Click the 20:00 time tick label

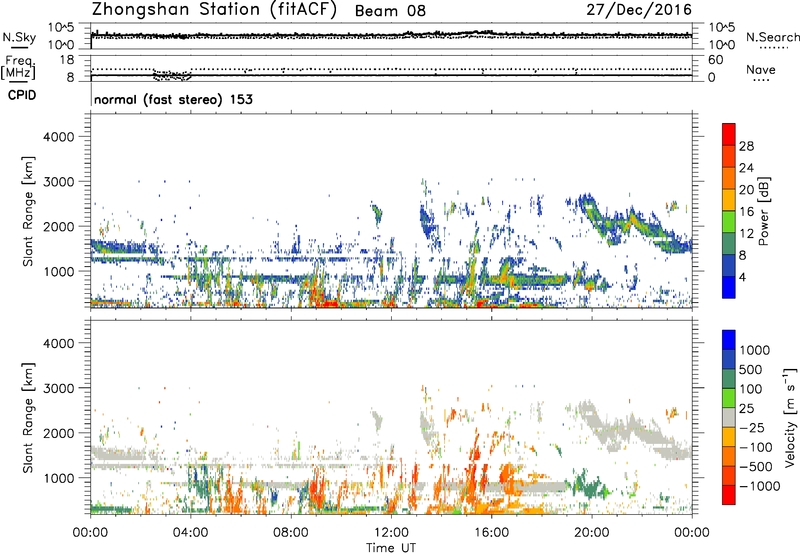coord(592,533)
